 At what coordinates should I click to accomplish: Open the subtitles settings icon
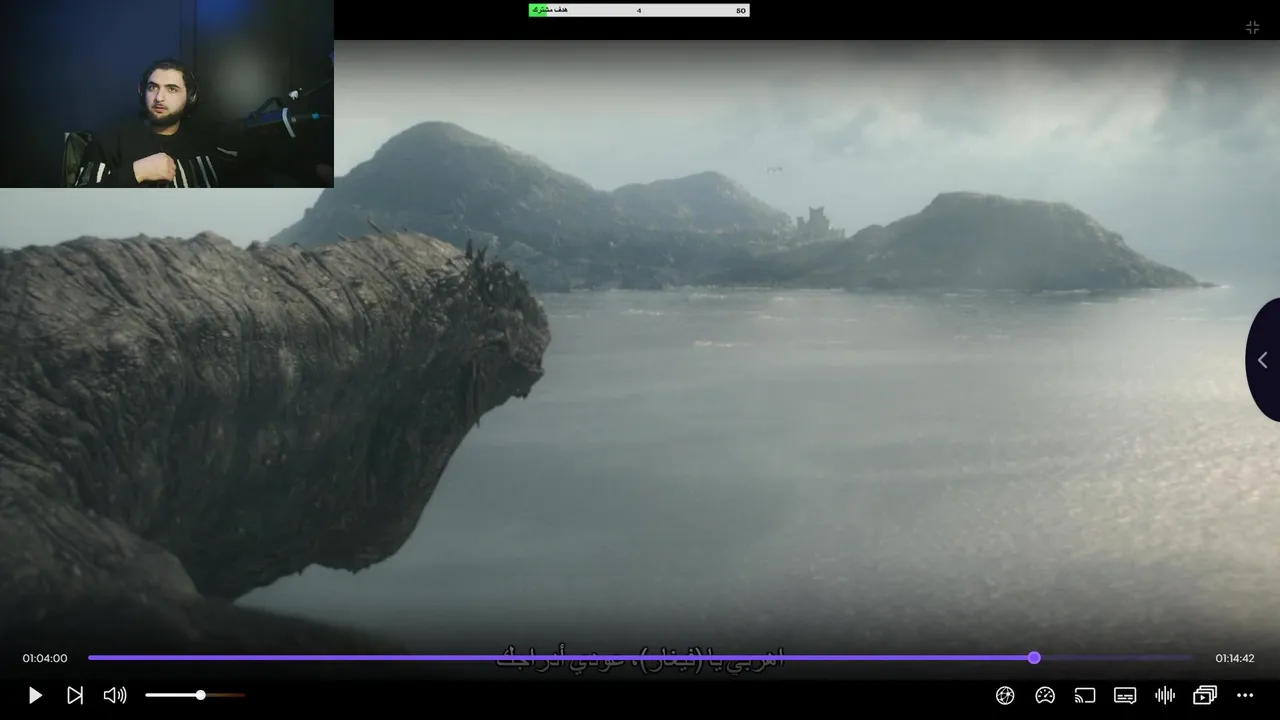[1125, 695]
